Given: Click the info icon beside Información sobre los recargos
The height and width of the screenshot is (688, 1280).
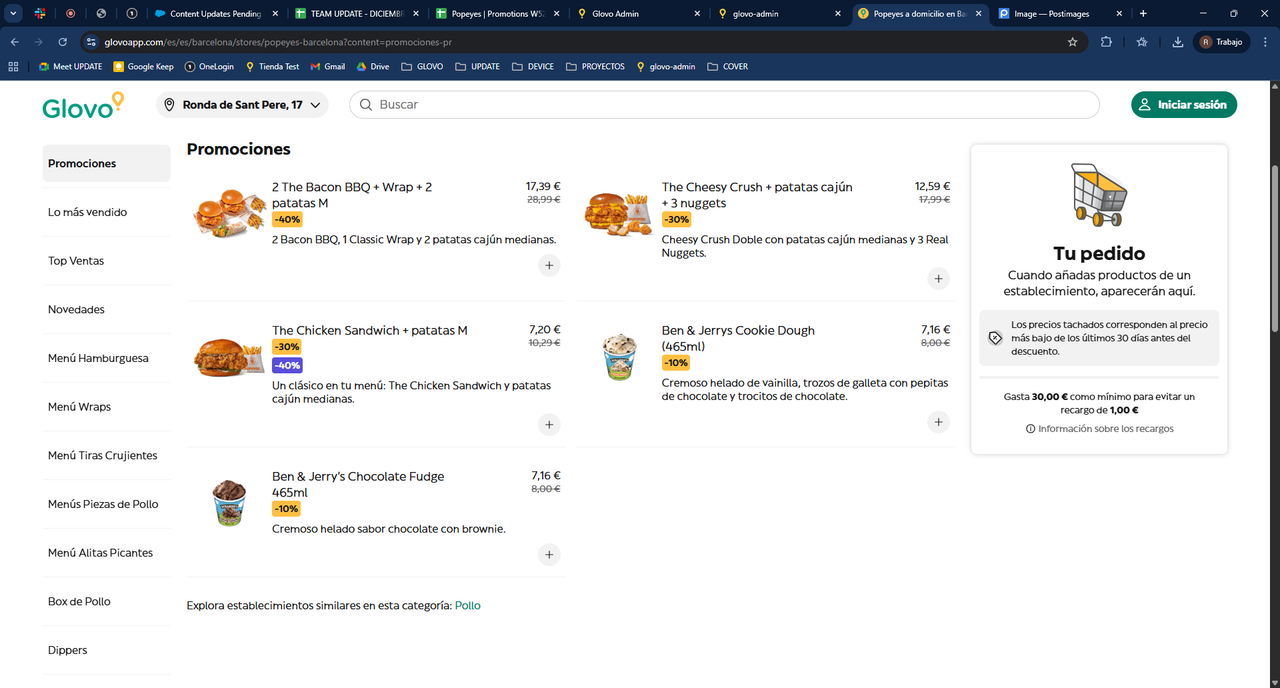Looking at the screenshot, I should click(x=1030, y=429).
